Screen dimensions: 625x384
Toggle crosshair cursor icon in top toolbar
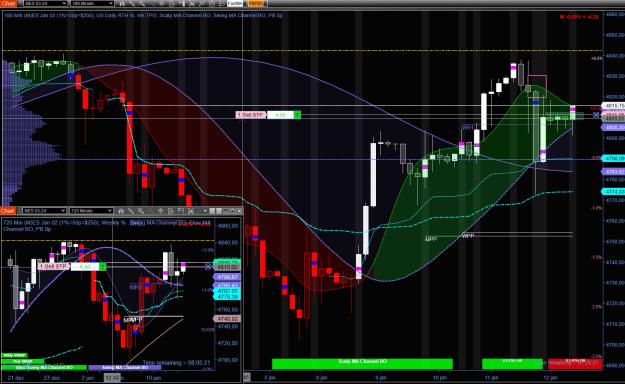pos(162,4)
